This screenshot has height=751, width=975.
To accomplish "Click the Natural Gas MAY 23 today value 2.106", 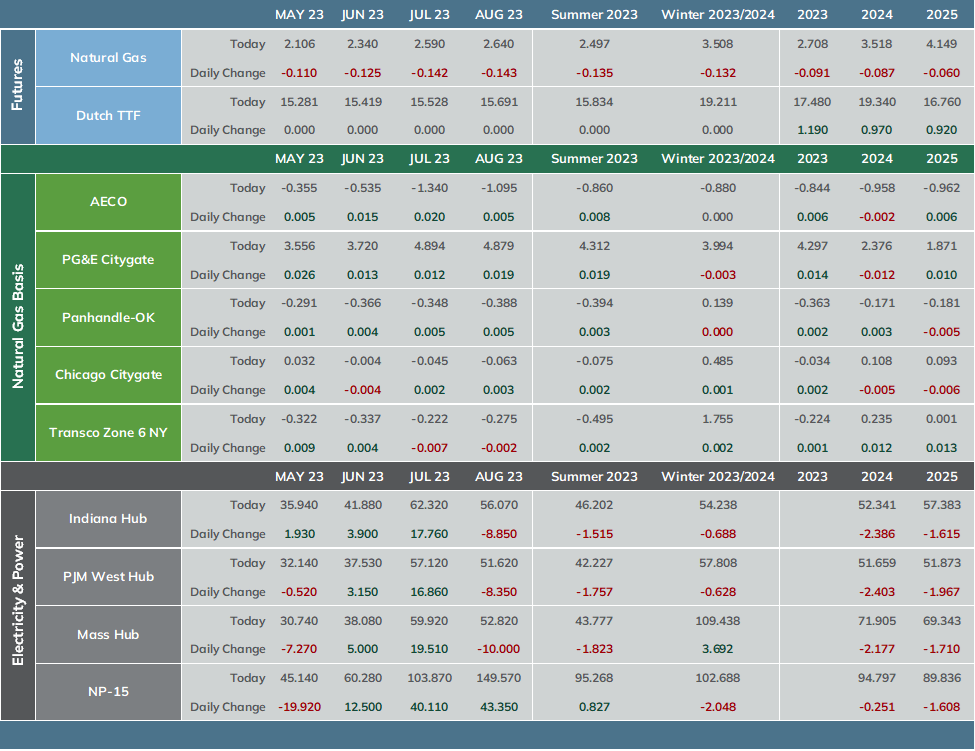I will point(299,44).
